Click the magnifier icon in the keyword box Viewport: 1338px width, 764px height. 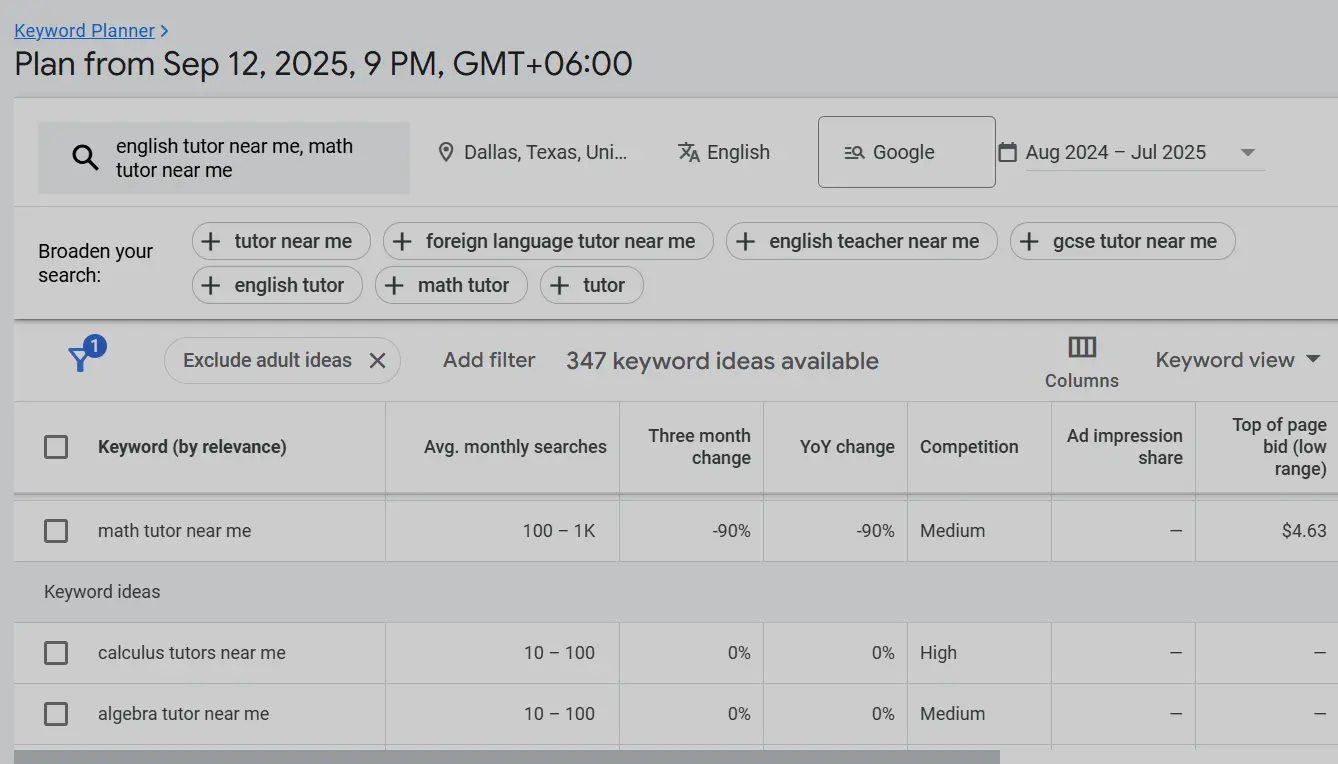85,157
